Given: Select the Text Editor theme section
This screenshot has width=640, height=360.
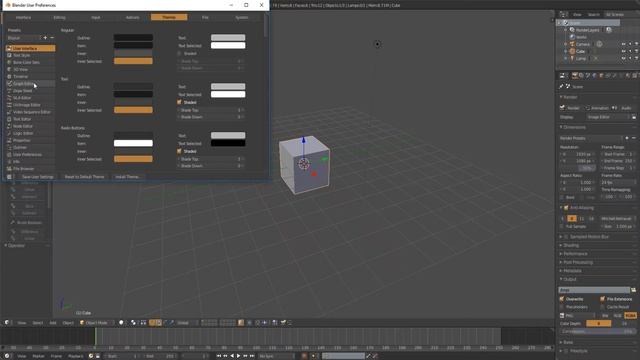Looking at the screenshot, I should (x=30, y=119).
